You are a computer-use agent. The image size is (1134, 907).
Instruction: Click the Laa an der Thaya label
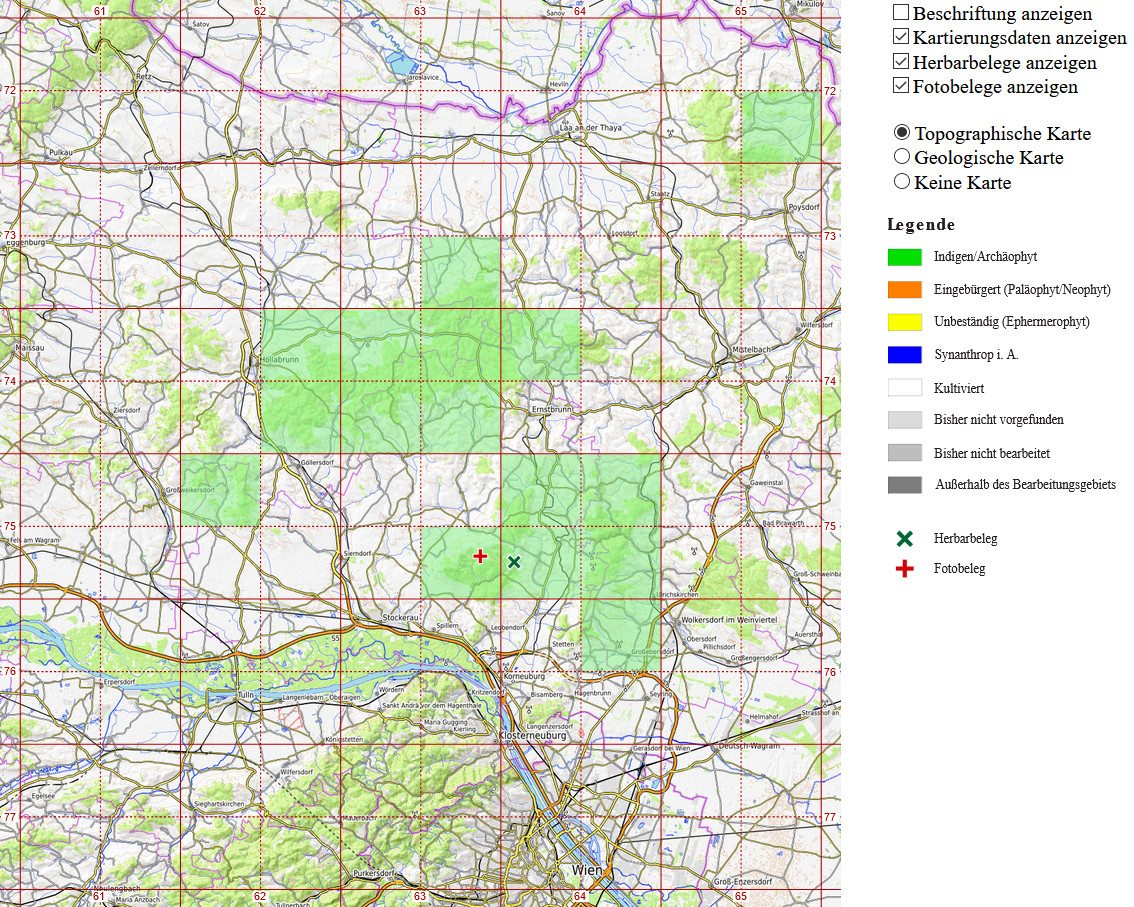click(591, 127)
